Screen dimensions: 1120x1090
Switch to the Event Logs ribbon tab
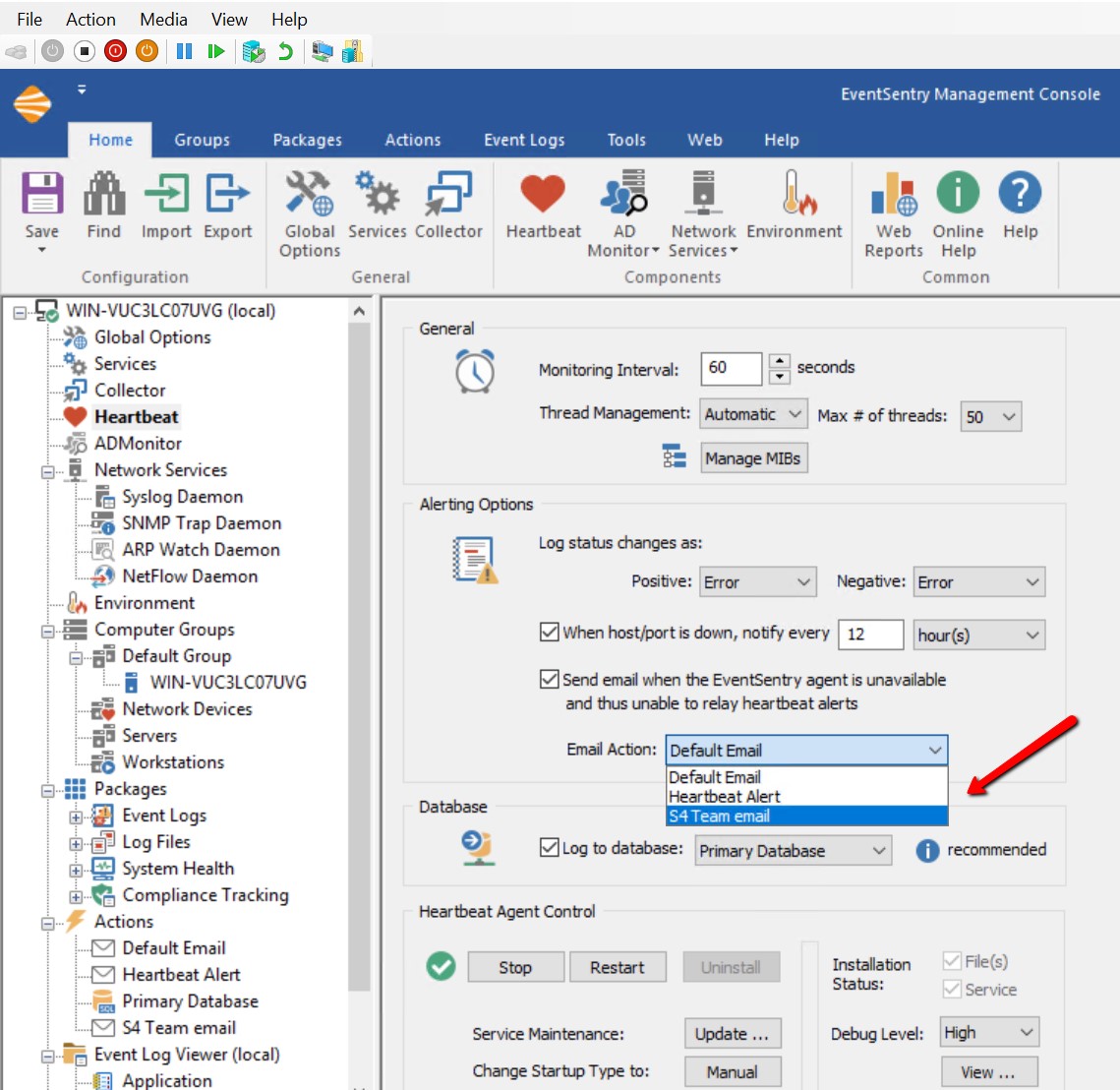click(524, 140)
